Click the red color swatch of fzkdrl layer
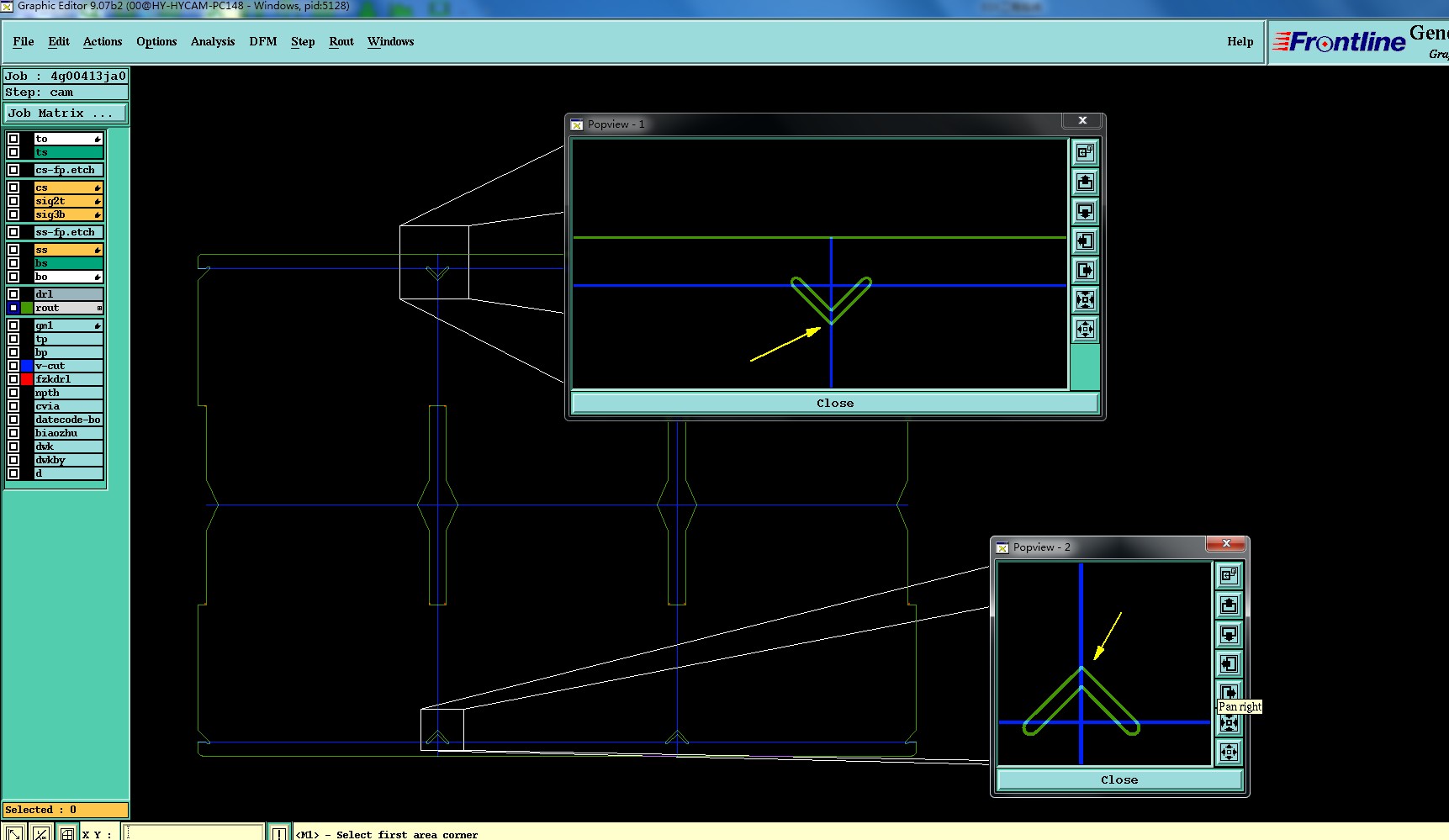1449x840 pixels. point(27,379)
